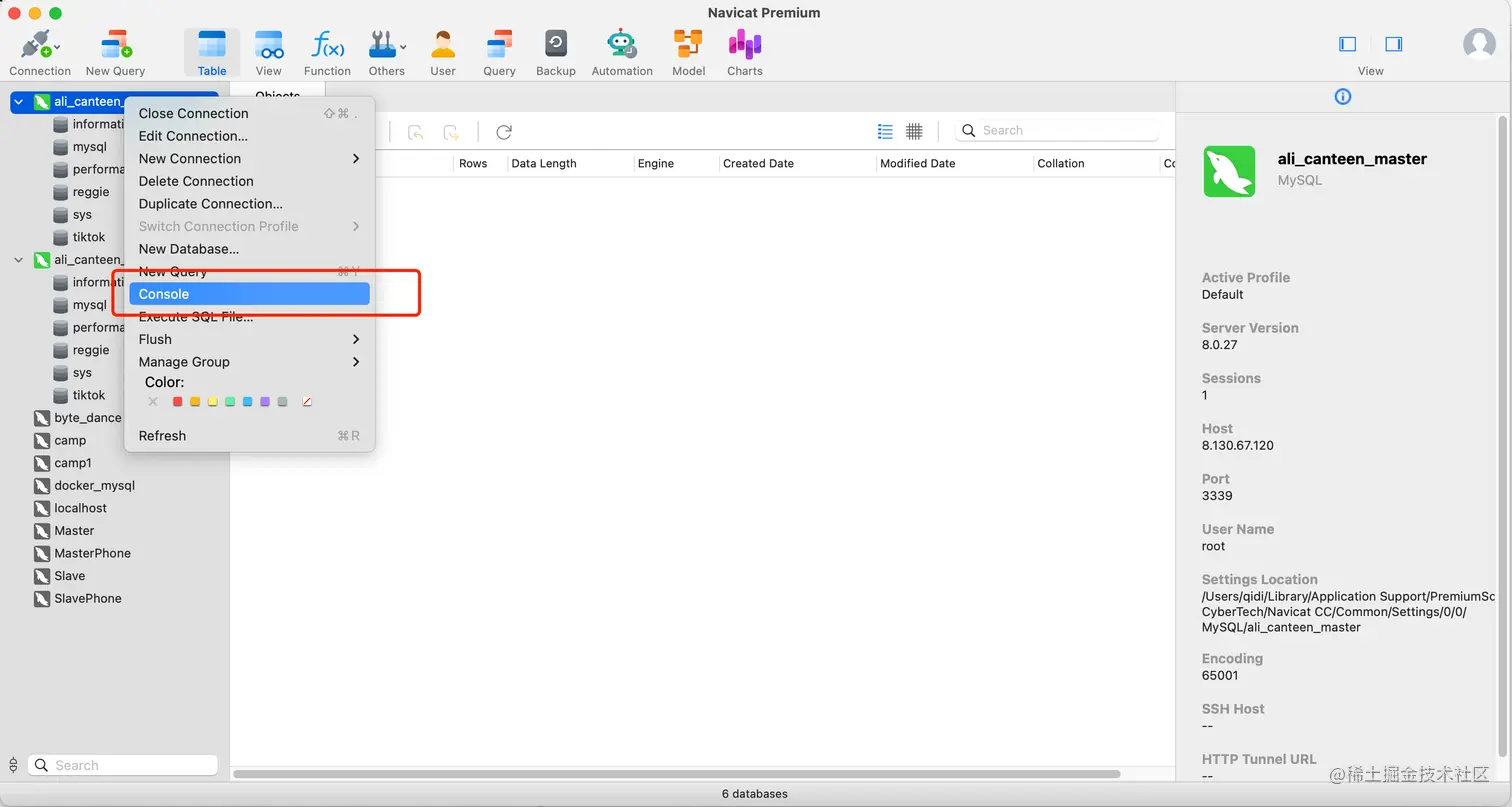This screenshot has width=1512, height=807.
Task: Open the Model toolbar button
Action: 688,52
